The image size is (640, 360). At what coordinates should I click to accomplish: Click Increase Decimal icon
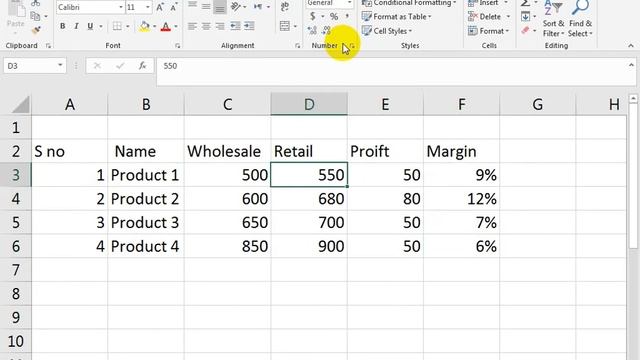pyautogui.click(x=312, y=30)
